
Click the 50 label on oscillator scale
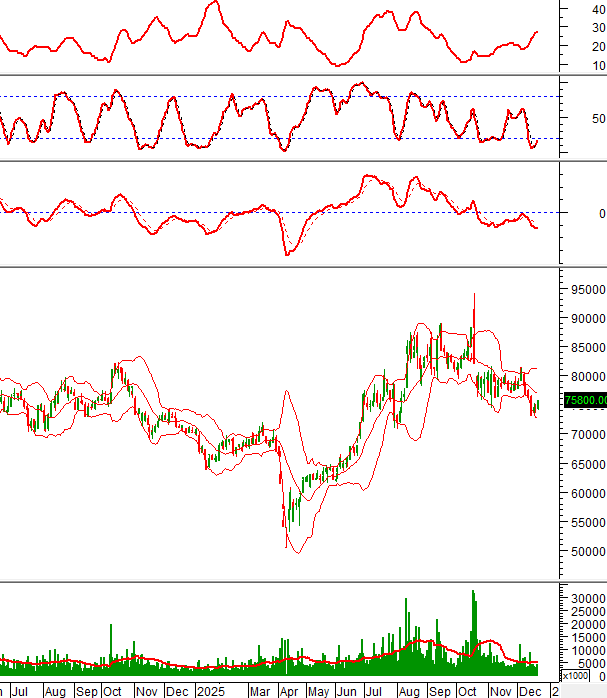tap(598, 117)
